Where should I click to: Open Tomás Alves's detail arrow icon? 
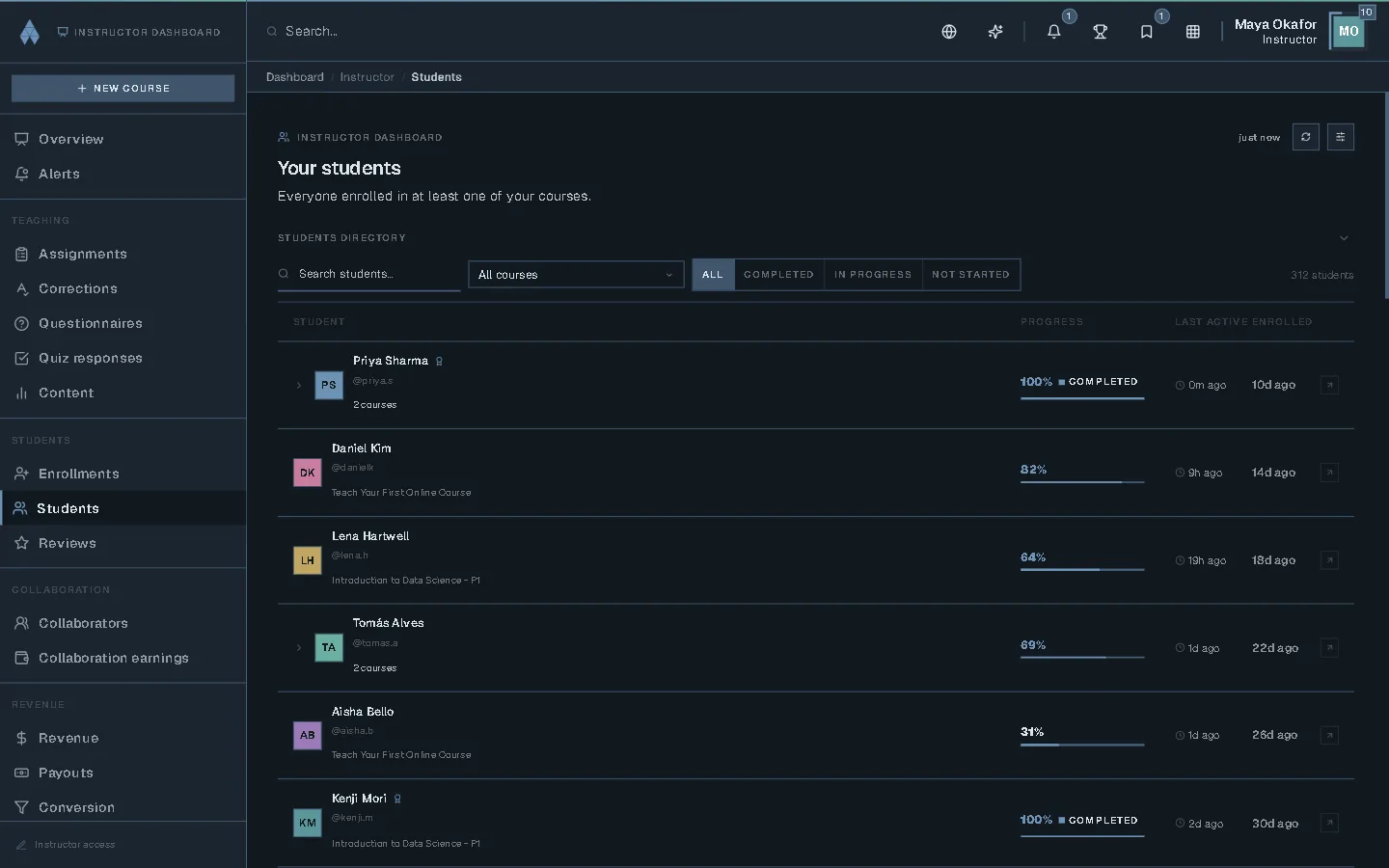click(1329, 648)
